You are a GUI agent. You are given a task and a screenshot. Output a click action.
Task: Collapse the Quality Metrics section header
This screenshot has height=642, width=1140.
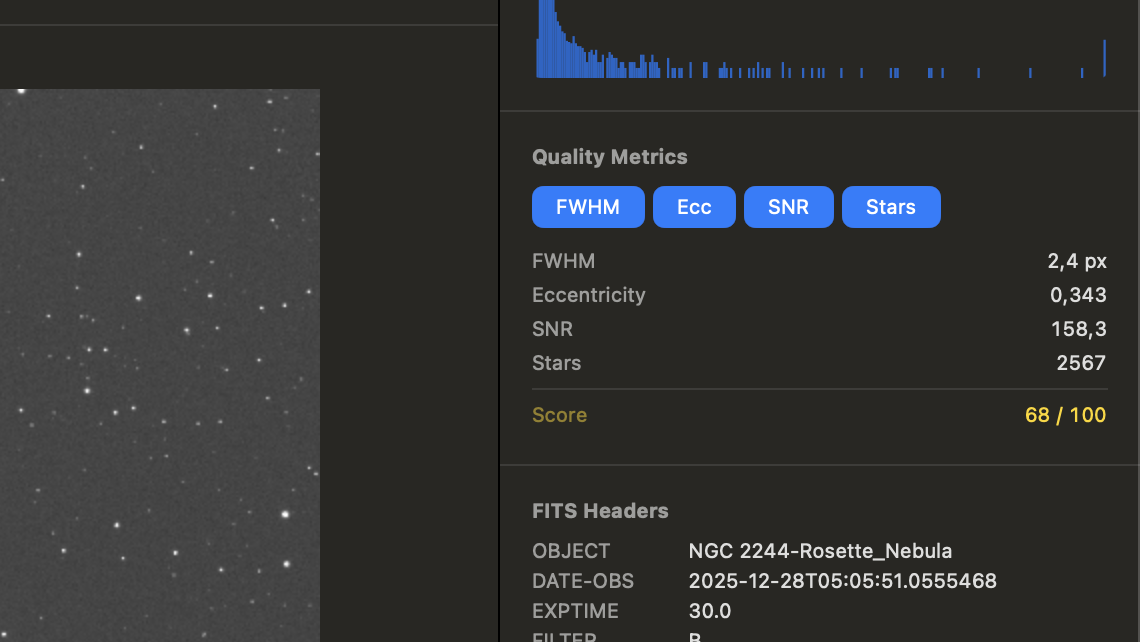pos(609,157)
